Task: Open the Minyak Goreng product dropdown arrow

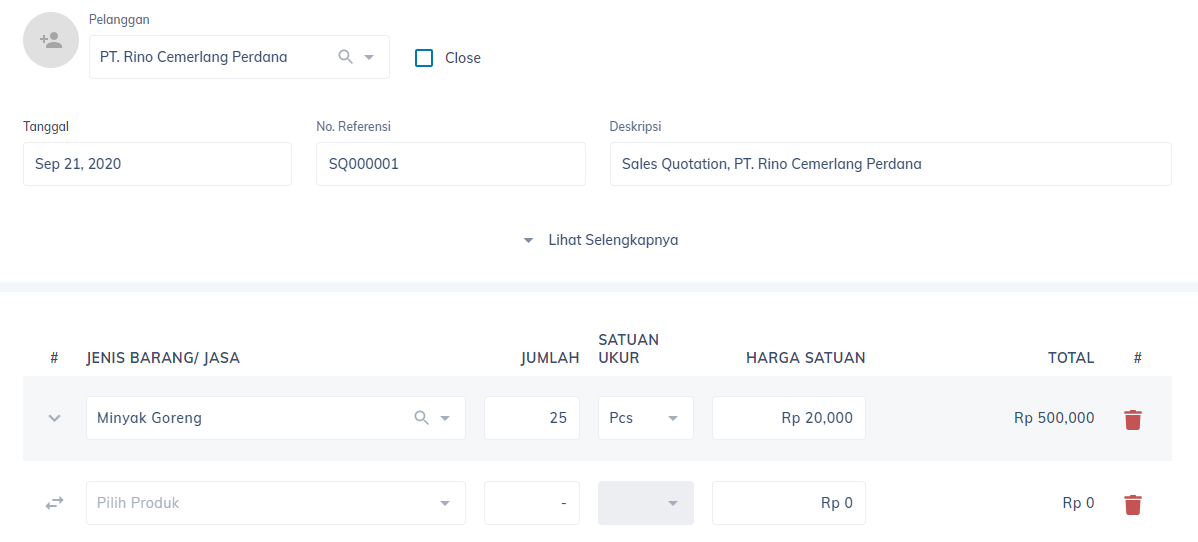Action: click(x=445, y=418)
